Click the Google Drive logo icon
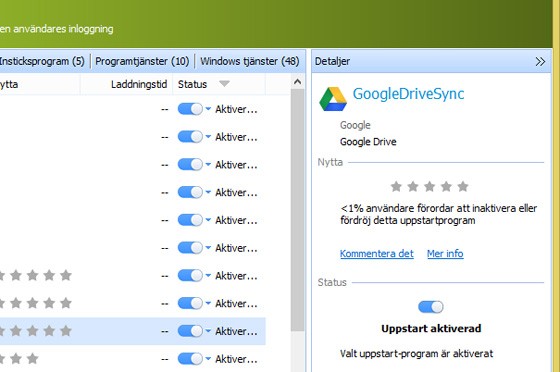This screenshot has height=372, width=560. click(333, 99)
